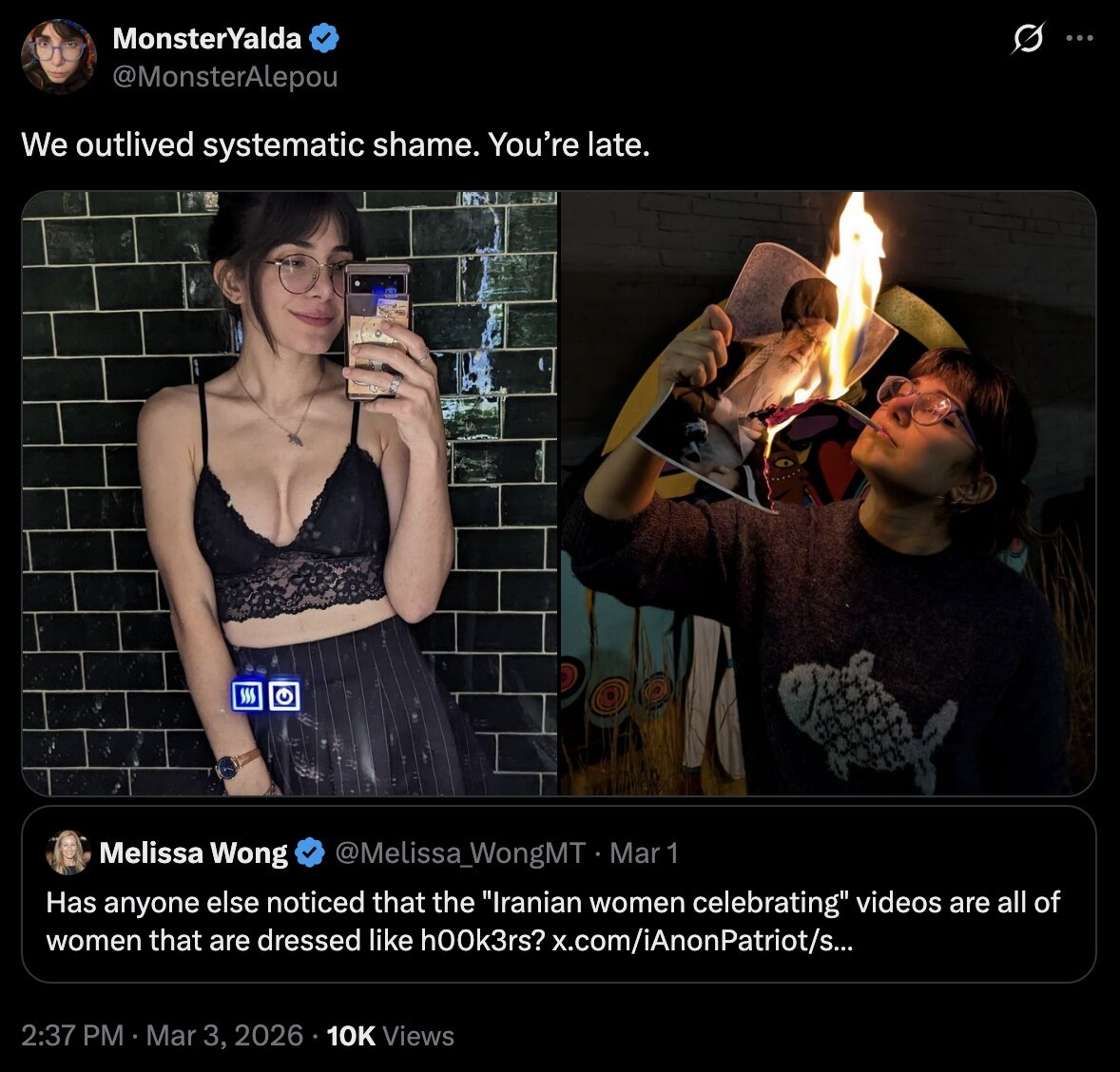This screenshot has height=1072, width=1120.
Task: Open the right burning picture photo
Action: pyautogui.click(x=828, y=493)
